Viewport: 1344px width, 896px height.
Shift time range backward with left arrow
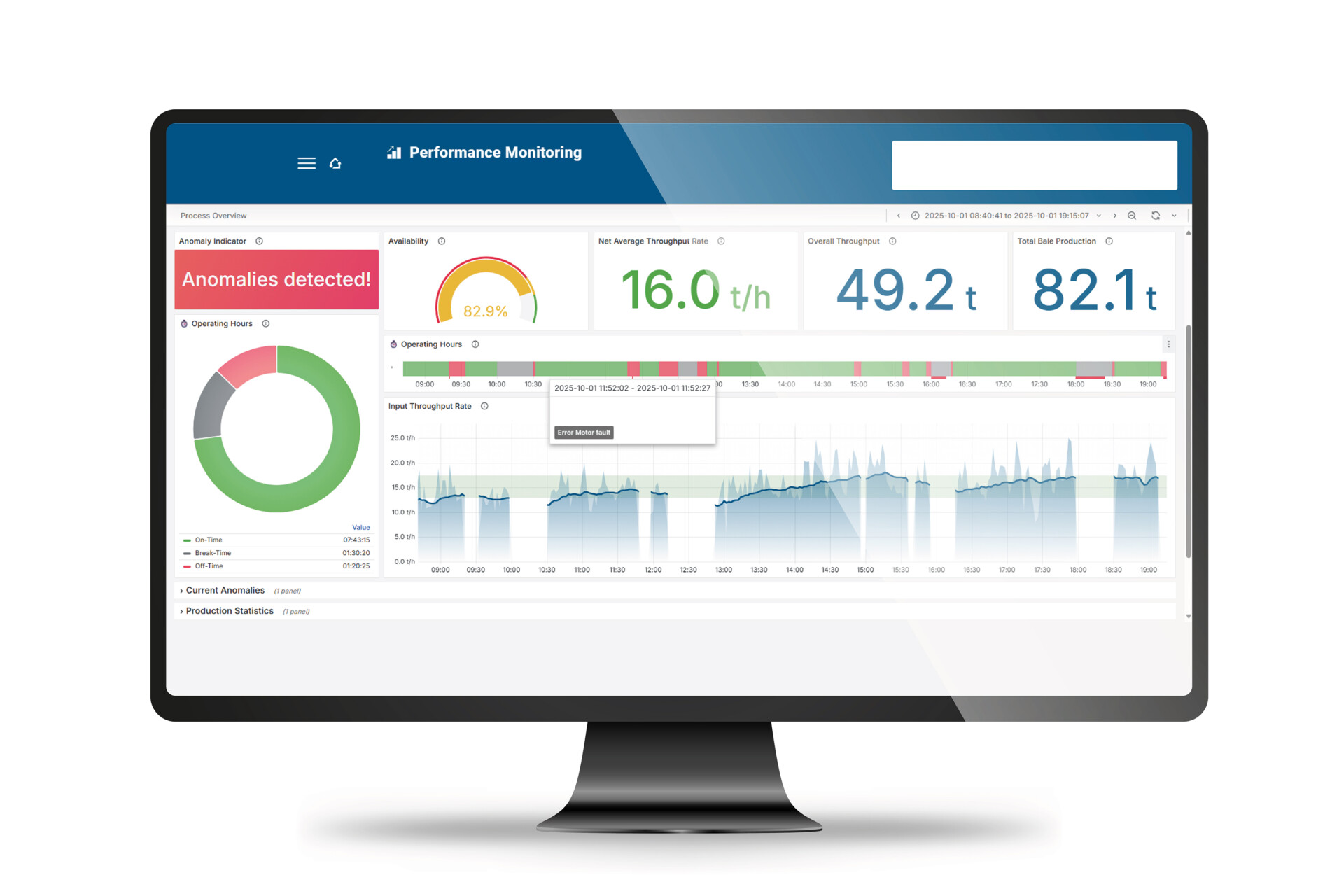coord(899,216)
